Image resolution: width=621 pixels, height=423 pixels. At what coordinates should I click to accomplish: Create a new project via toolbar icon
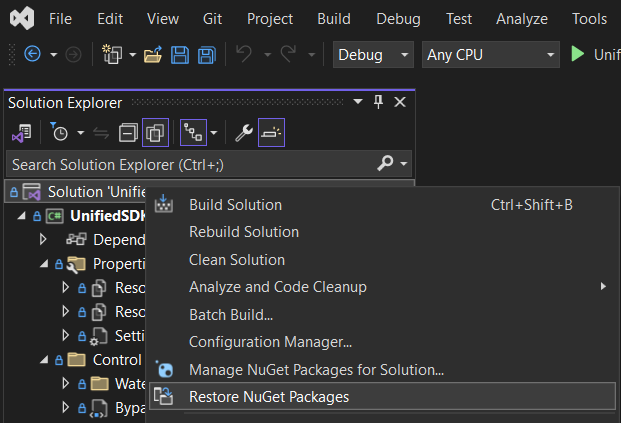[112, 54]
